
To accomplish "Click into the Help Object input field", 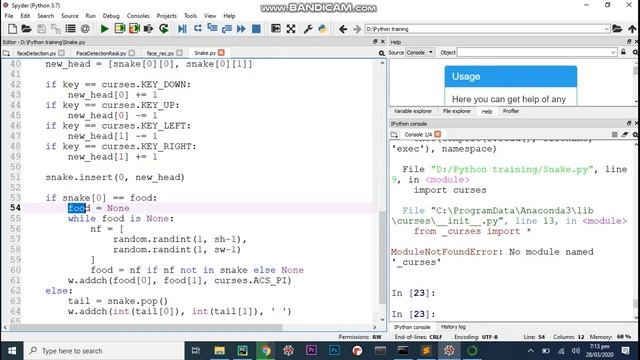I will tap(533, 52).
